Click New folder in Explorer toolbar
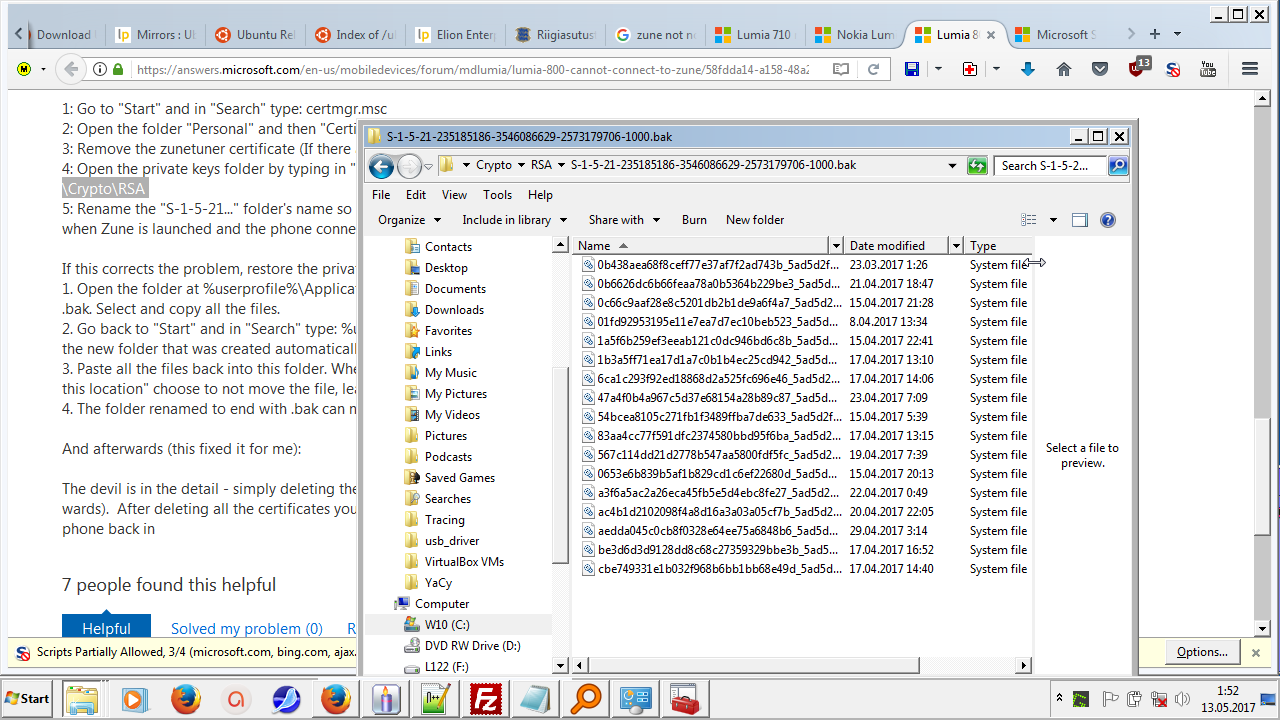The image size is (1280, 720). tap(755, 220)
